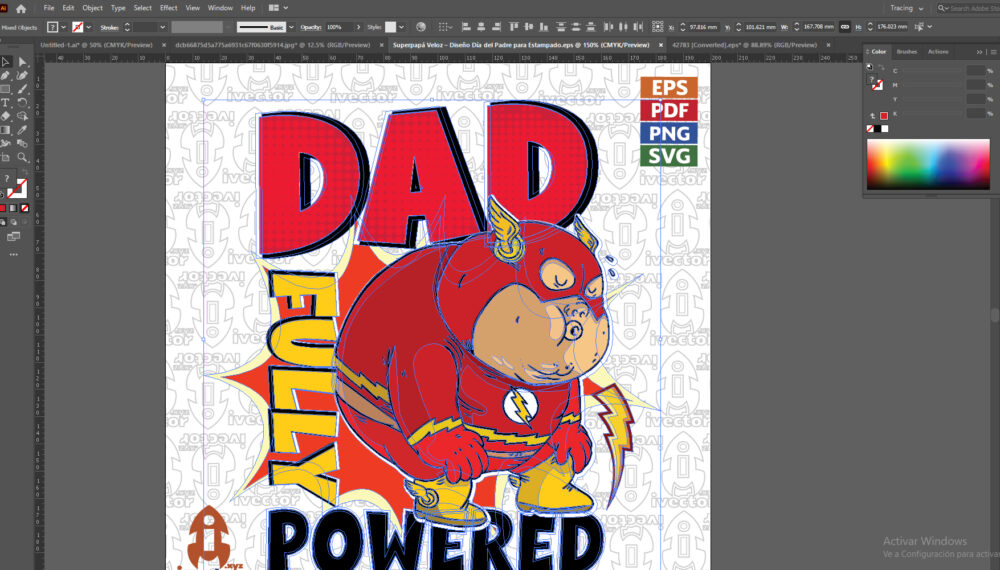Switch to the 42783 [Converted].eps tab
Viewport: 1000px width, 570px height.
744,45
